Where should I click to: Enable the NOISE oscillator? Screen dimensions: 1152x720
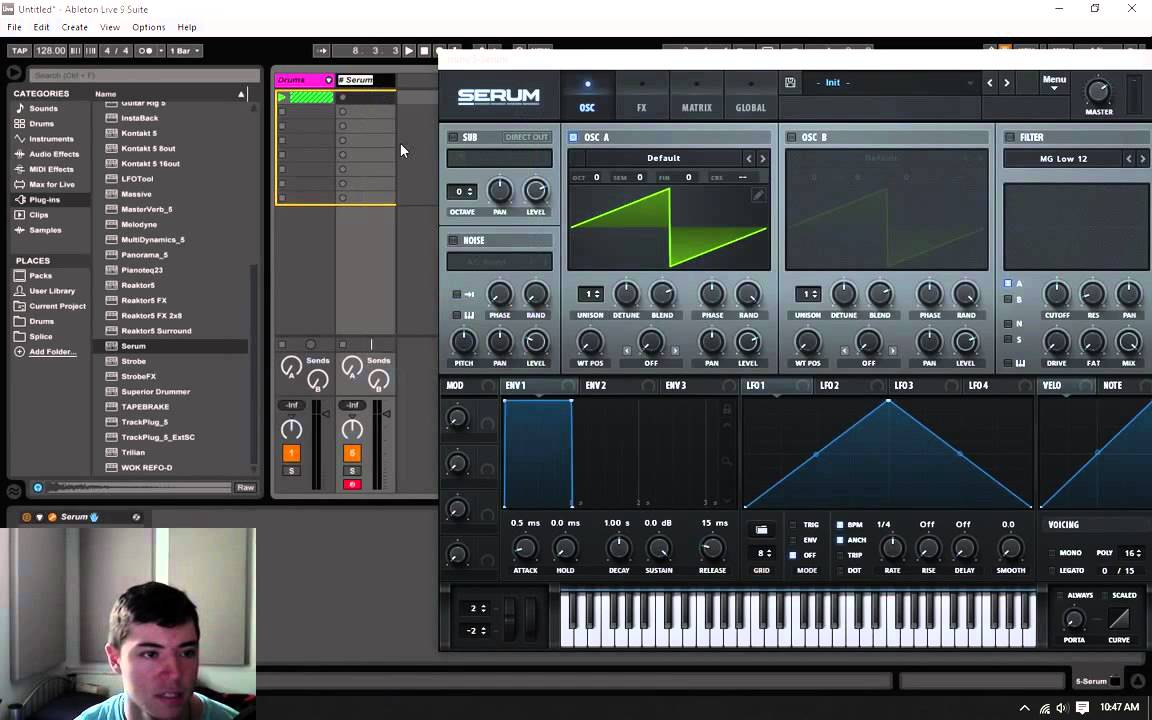click(x=453, y=240)
